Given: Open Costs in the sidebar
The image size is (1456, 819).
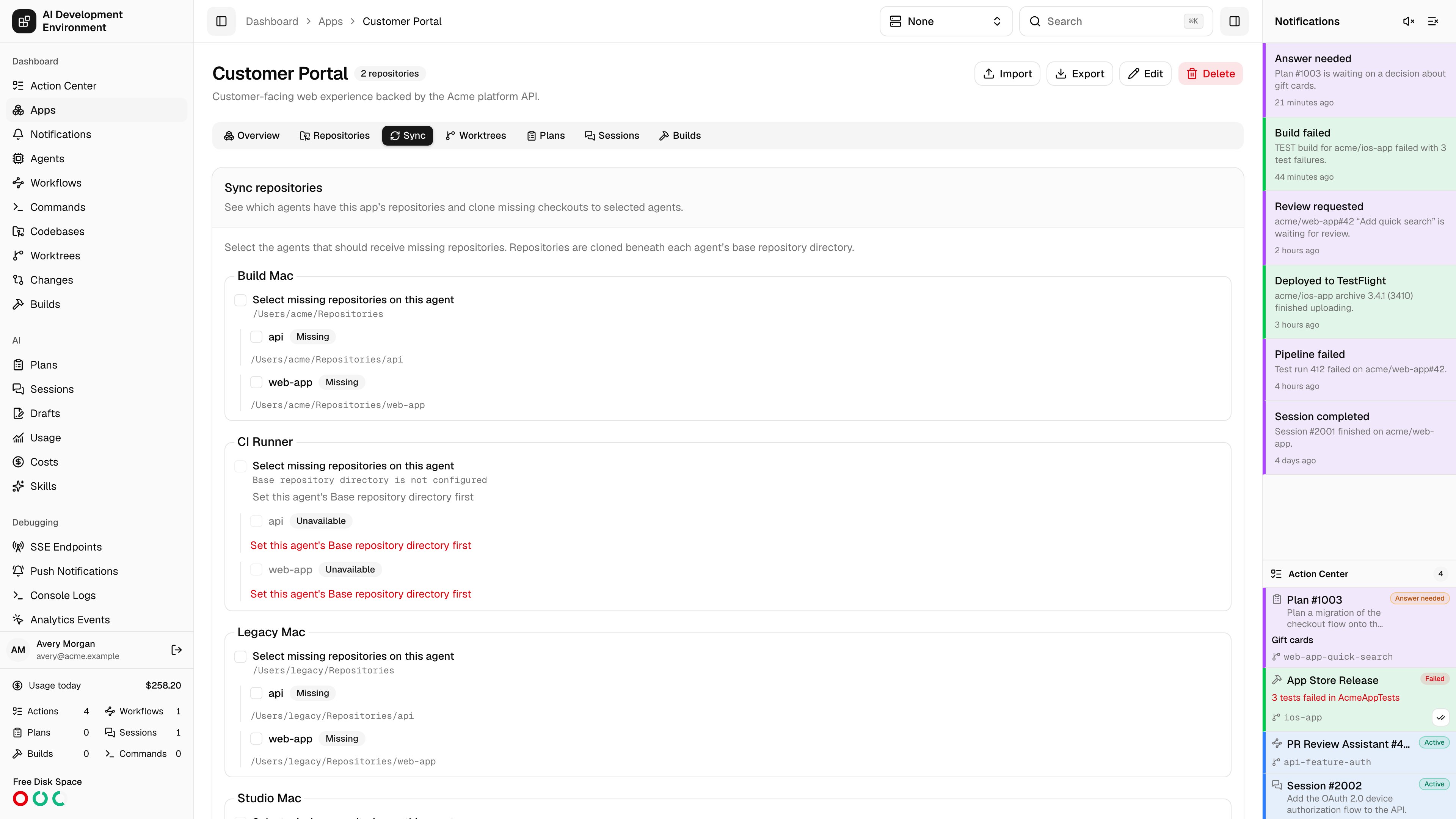Looking at the screenshot, I should (97, 462).
